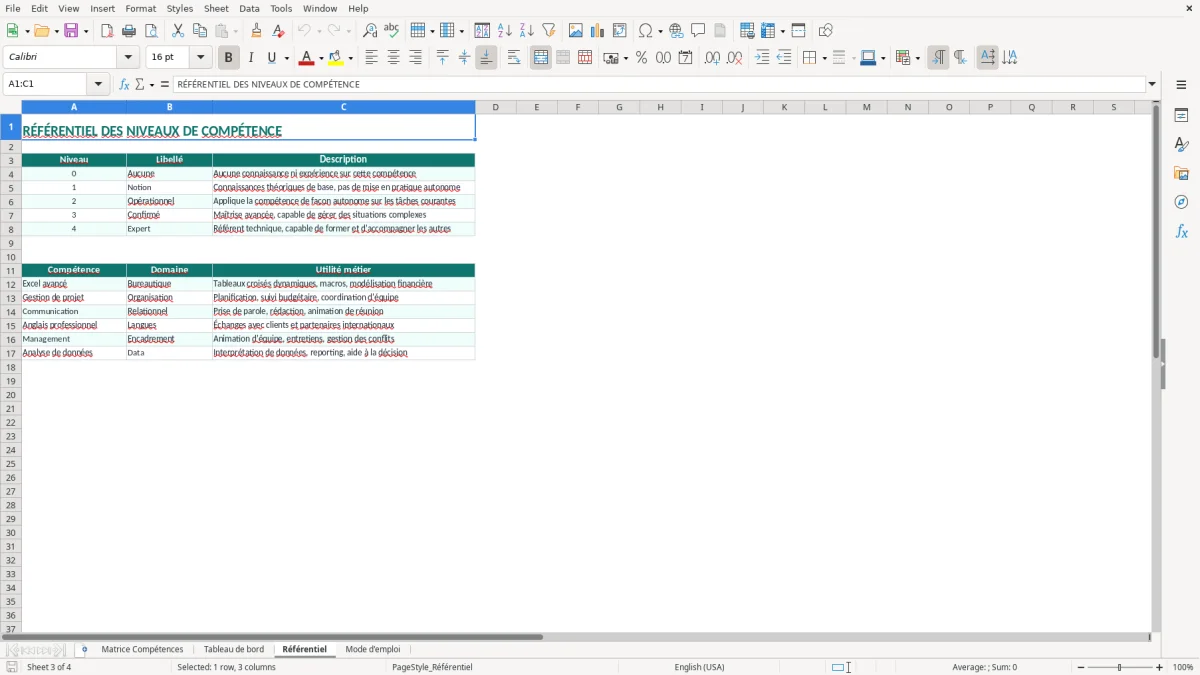Toggle the AutoFilter funnel icon
The image size is (1200, 675).
pos(549,31)
